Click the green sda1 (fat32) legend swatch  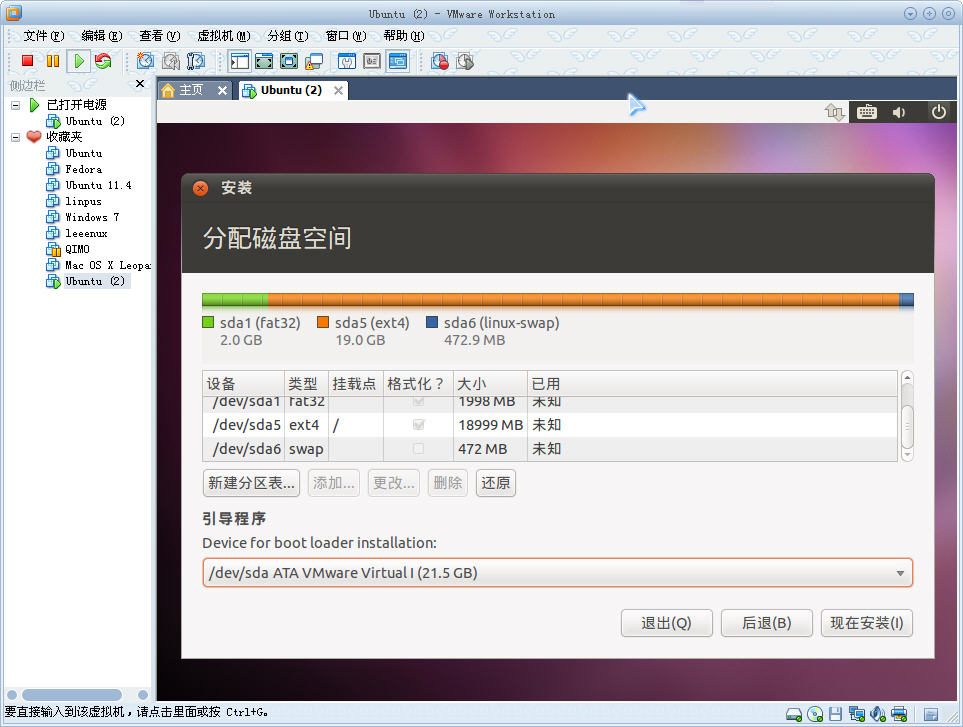pos(208,322)
